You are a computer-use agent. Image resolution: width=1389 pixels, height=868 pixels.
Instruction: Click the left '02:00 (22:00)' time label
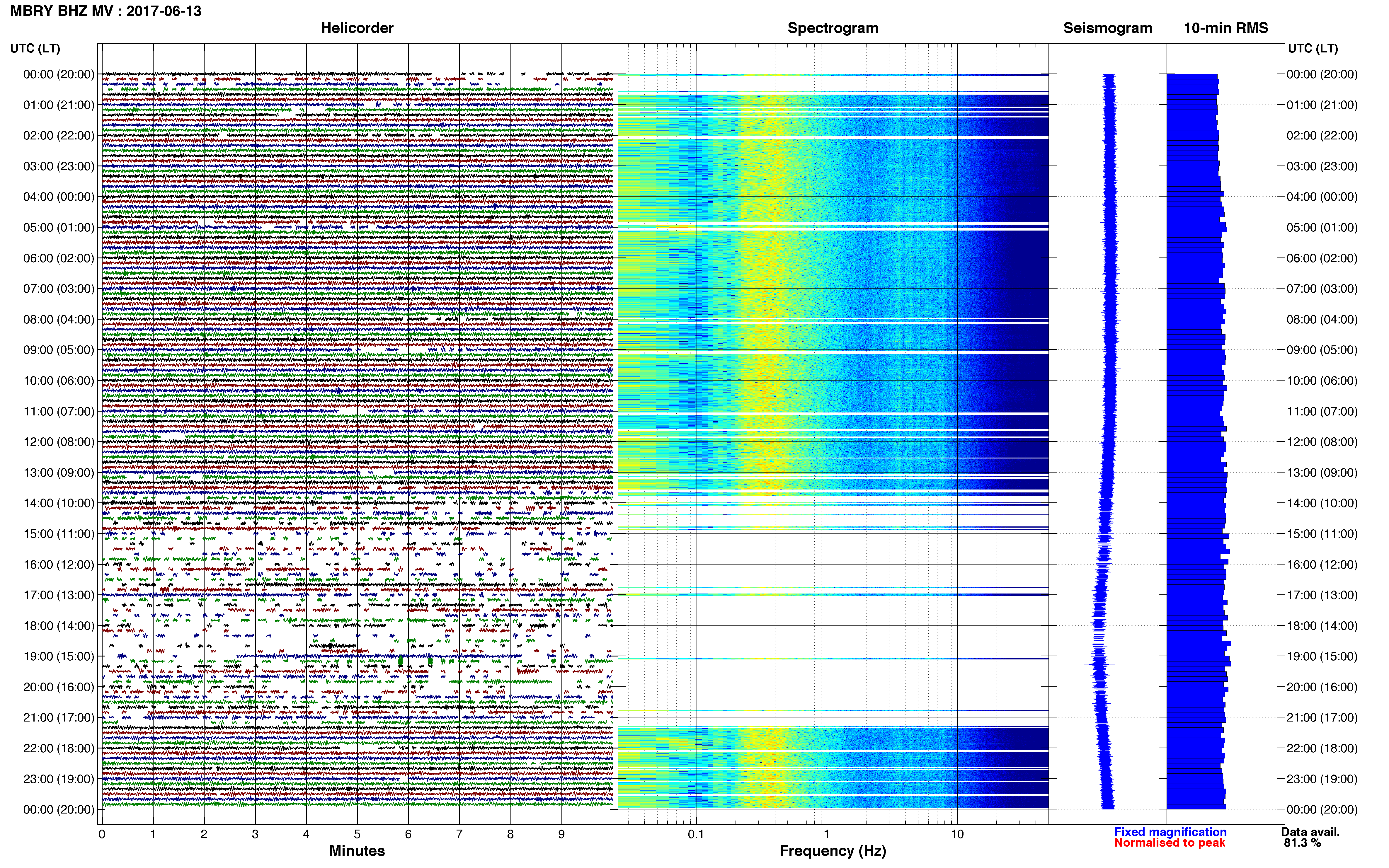coord(59,135)
